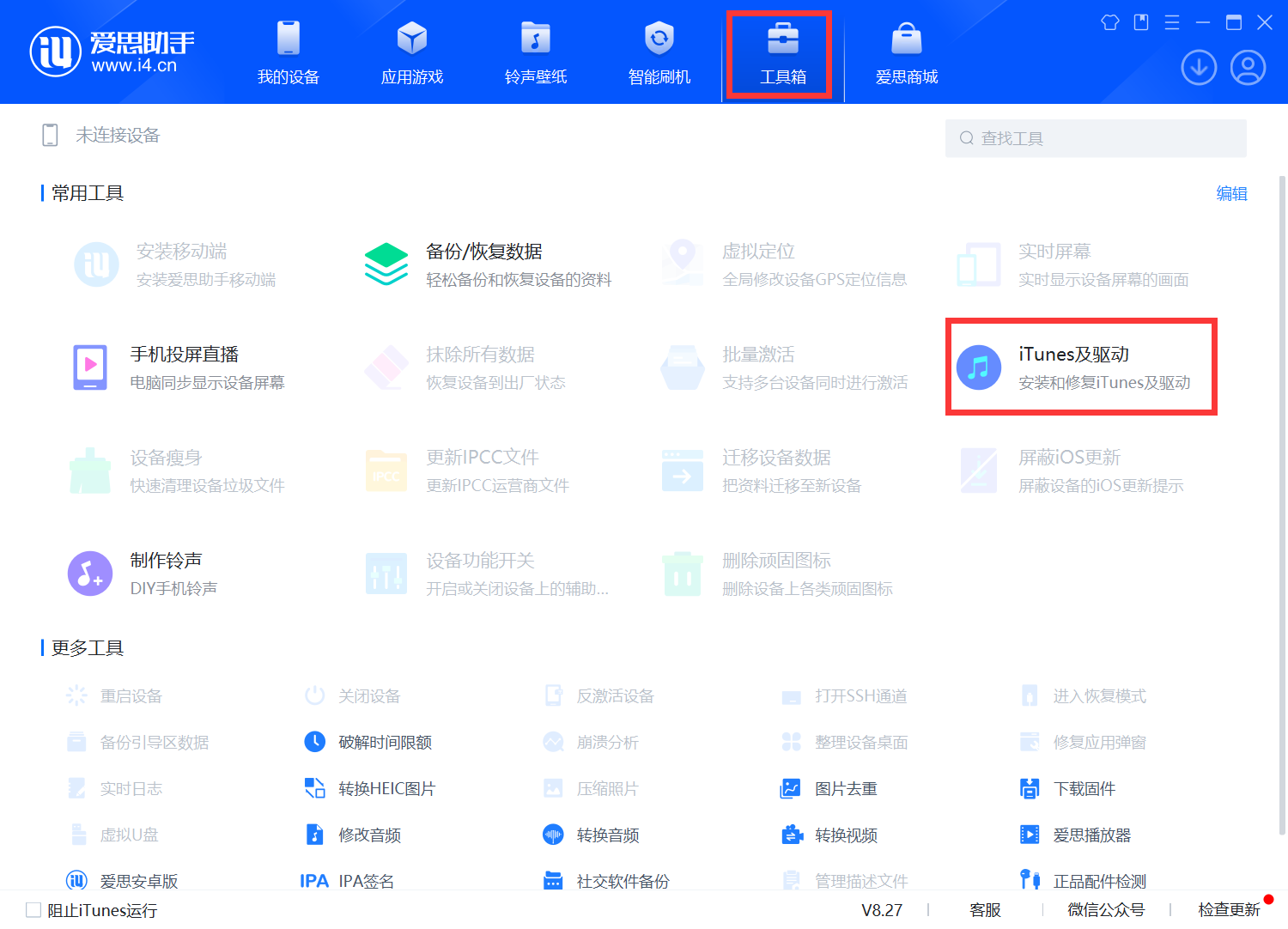Open 迁移设备数据 tool
The image size is (1288, 929).
[x=762, y=471]
